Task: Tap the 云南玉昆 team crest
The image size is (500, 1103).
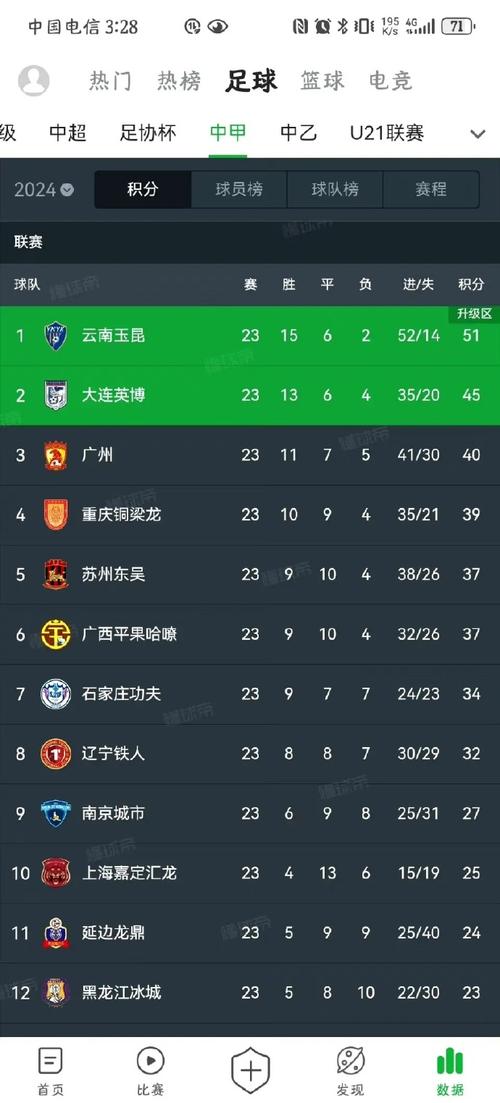Action: point(56,336)
